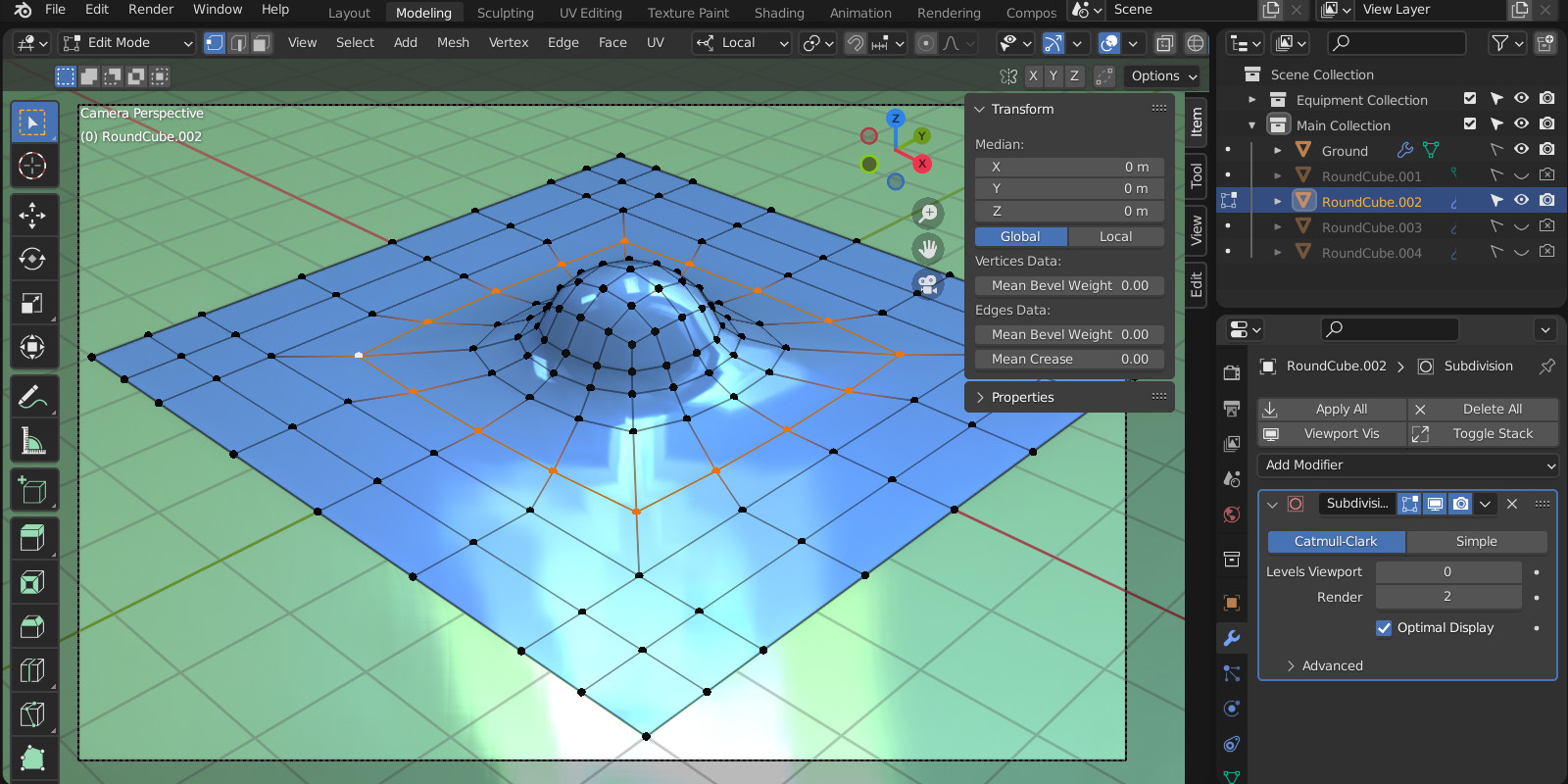
Task: Toggle Equipment Collection viewport visibility eye
Action: tap(1521, 99)
